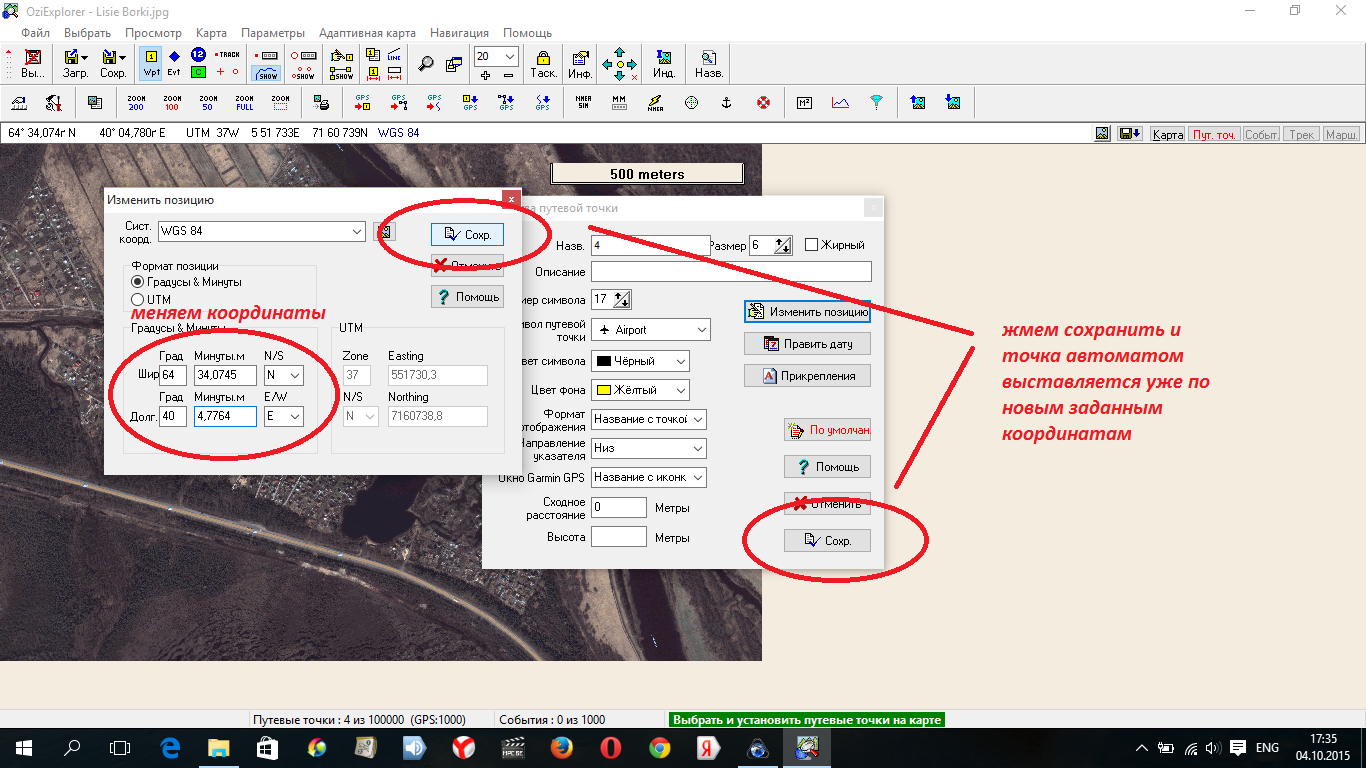1366x768 pixels.
Task: Click the padlock Таск. icon
Action: (543, 63)
